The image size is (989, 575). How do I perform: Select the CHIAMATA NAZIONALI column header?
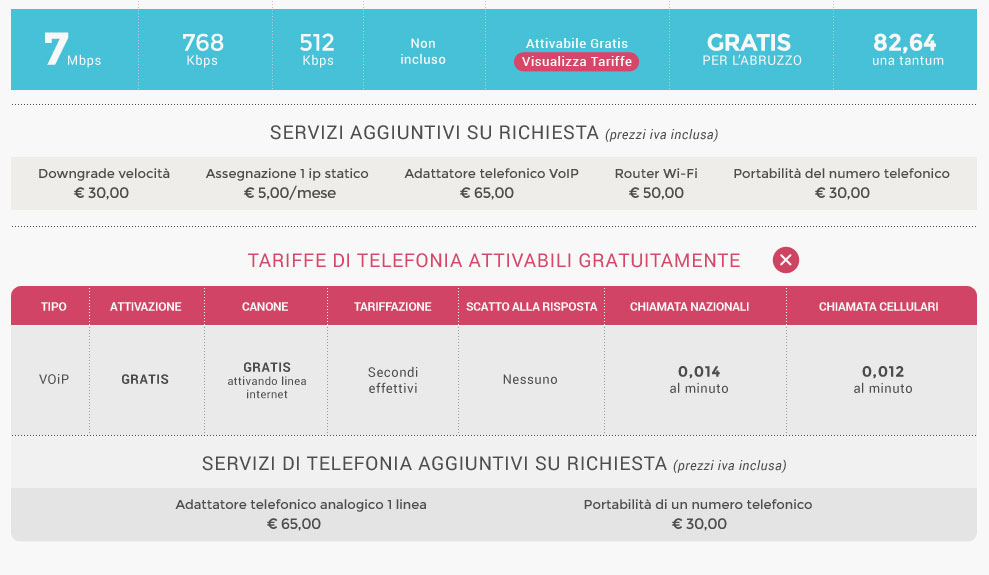tap(689, 306)
